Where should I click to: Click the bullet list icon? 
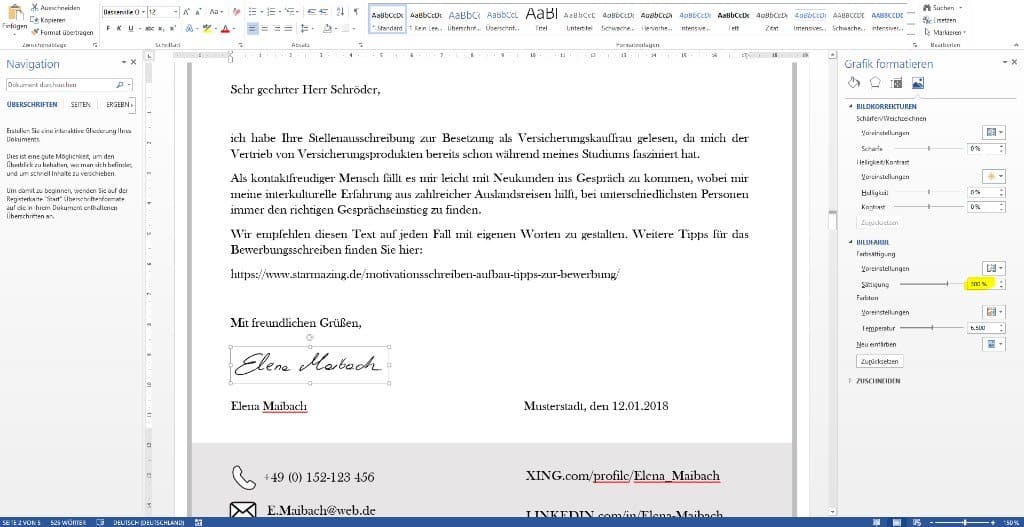[x=255, y=12]
